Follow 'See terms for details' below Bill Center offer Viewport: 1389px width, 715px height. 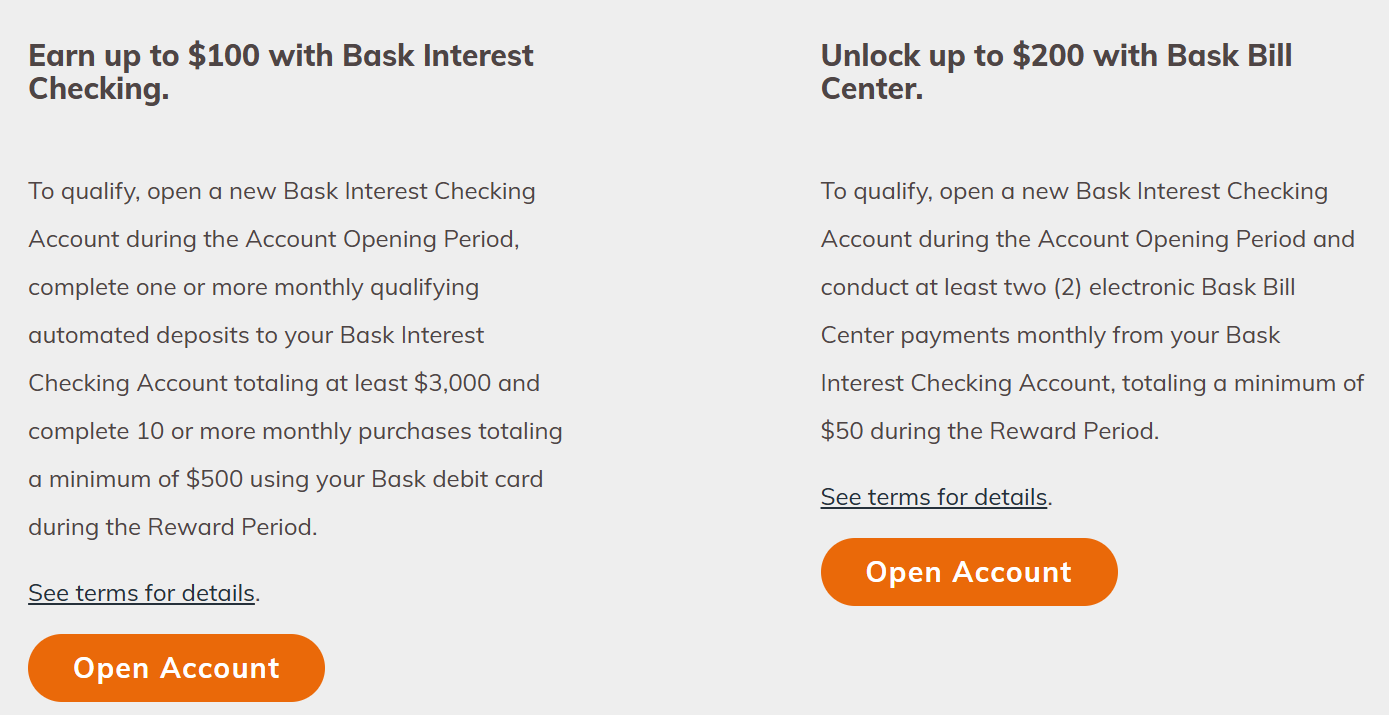pos(934,497)
